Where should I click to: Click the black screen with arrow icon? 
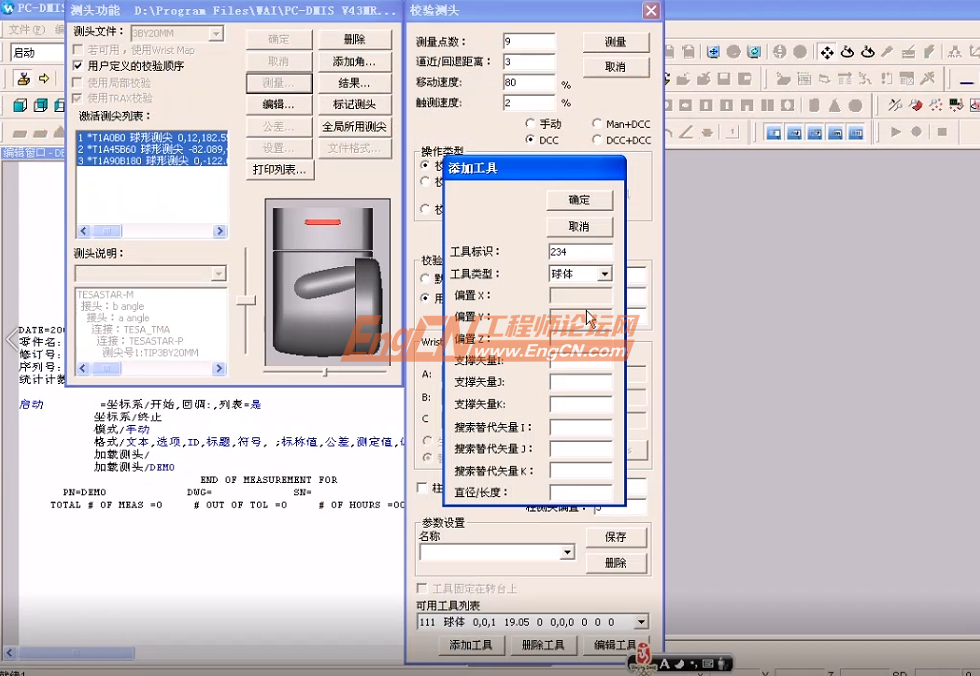click(x=956, y=105)
